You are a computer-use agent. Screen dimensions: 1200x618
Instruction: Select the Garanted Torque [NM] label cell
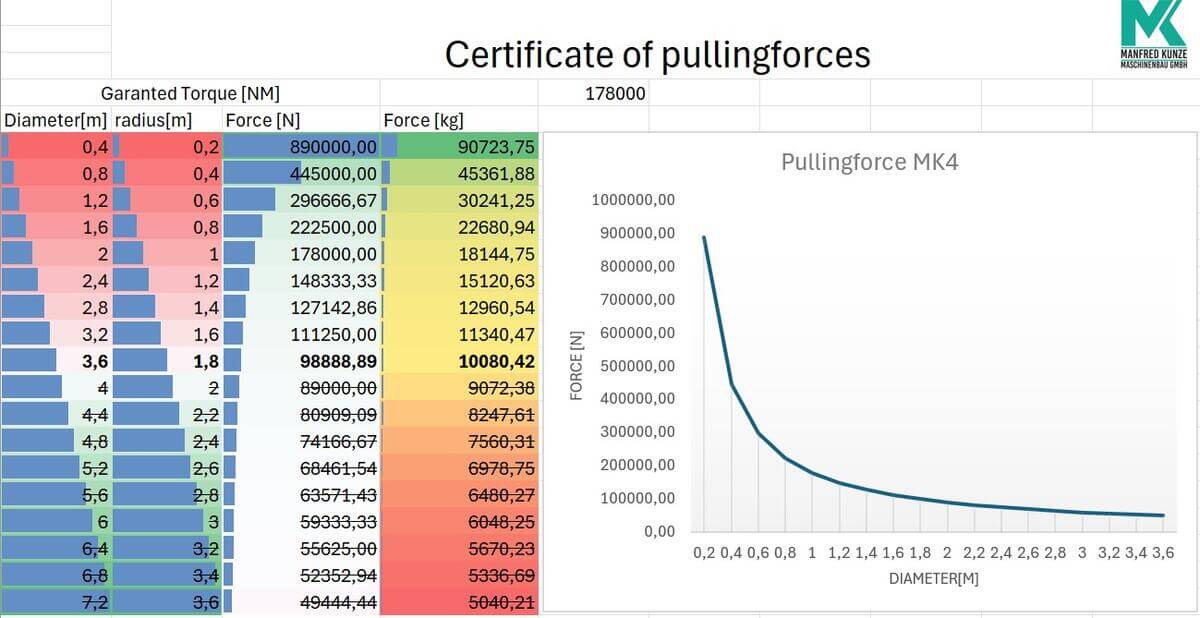pos(190,94)
